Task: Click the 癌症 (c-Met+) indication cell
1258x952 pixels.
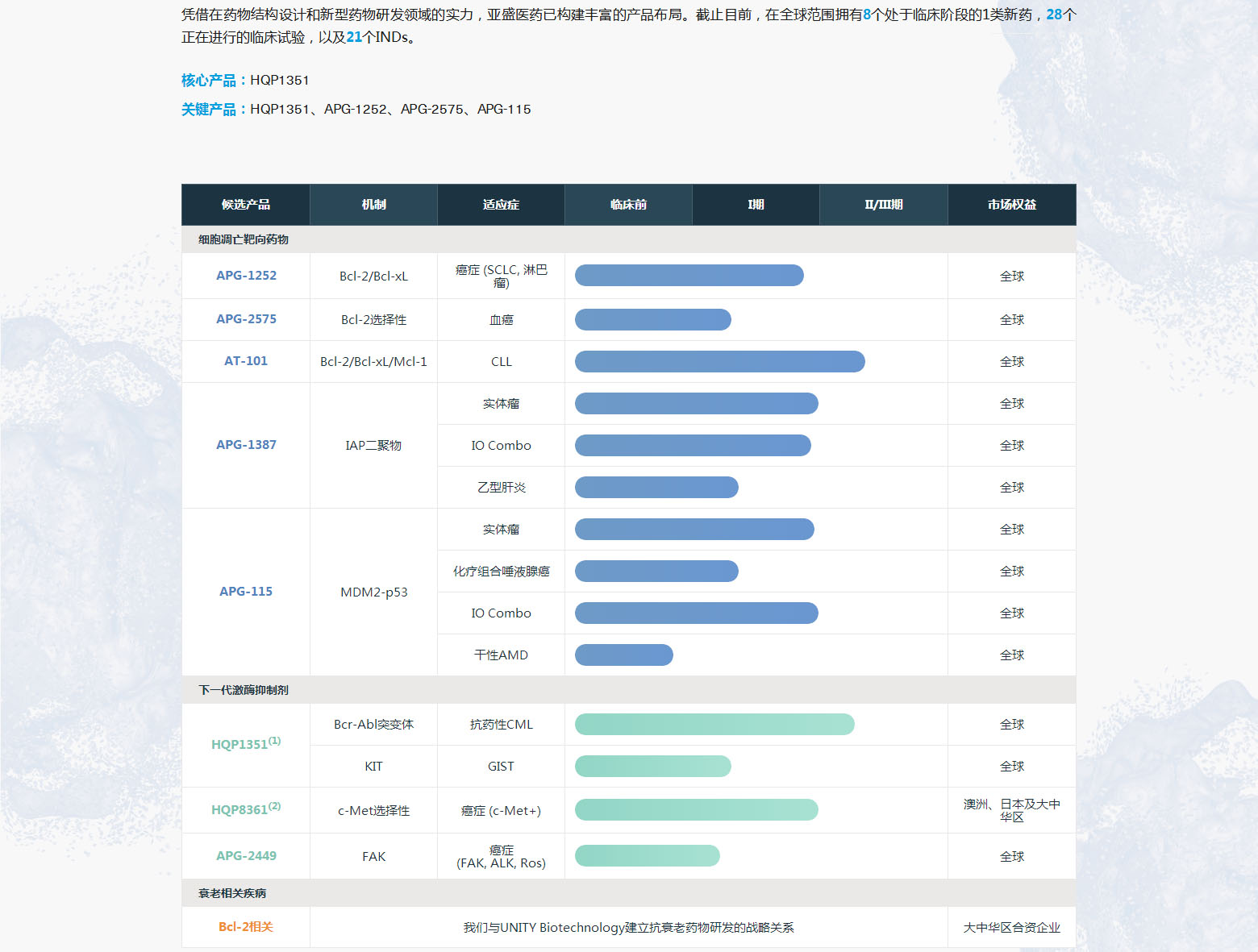Action: point(501,810)
